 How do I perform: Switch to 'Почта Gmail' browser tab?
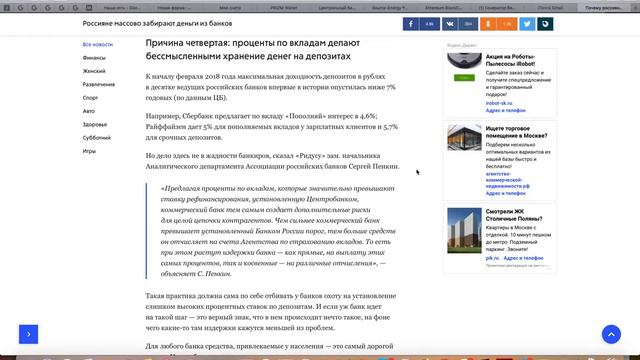pos(550,8)
